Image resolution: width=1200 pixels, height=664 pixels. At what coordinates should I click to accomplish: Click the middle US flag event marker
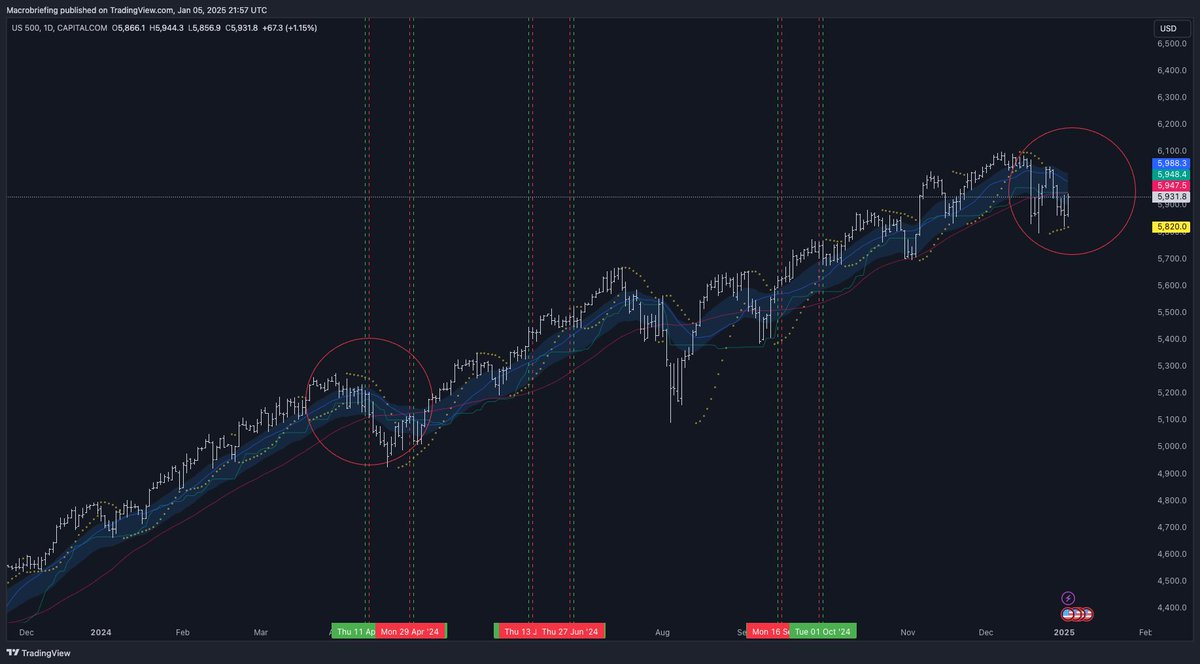tap(1076, 614)
